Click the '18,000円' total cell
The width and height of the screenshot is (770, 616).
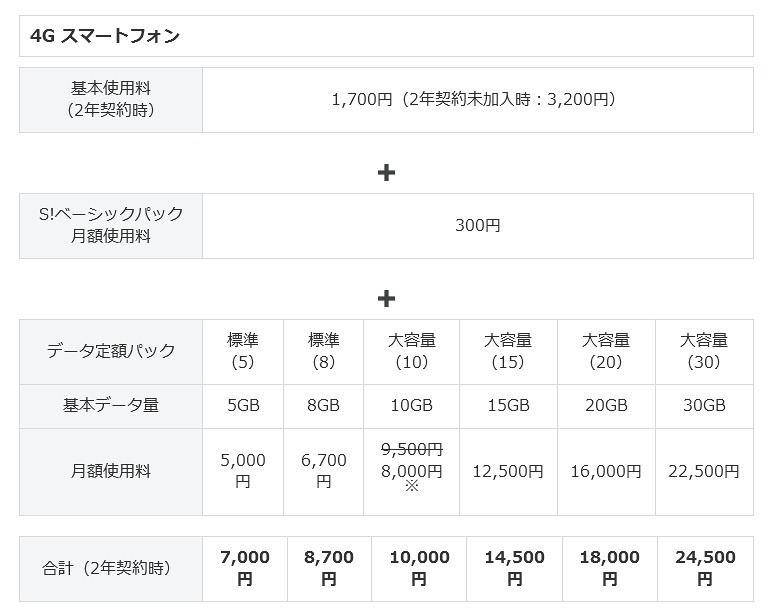(610, 569)
